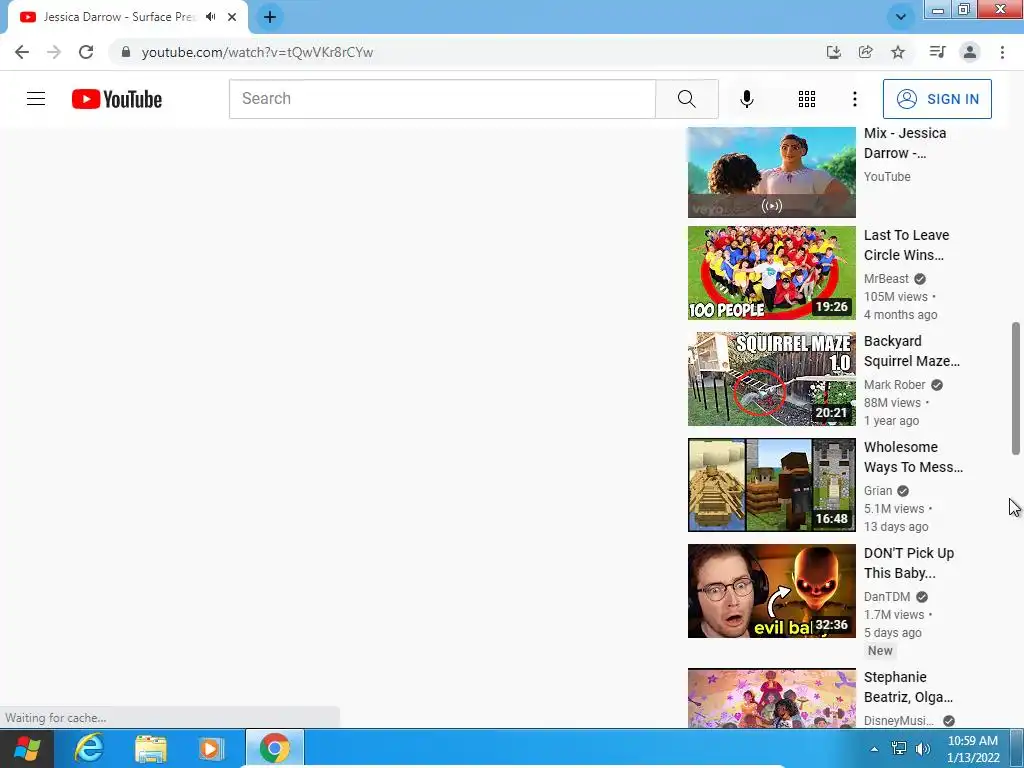Click the install app icon in address bar
Screen dimensions: 1024x768
click(833, 52)
